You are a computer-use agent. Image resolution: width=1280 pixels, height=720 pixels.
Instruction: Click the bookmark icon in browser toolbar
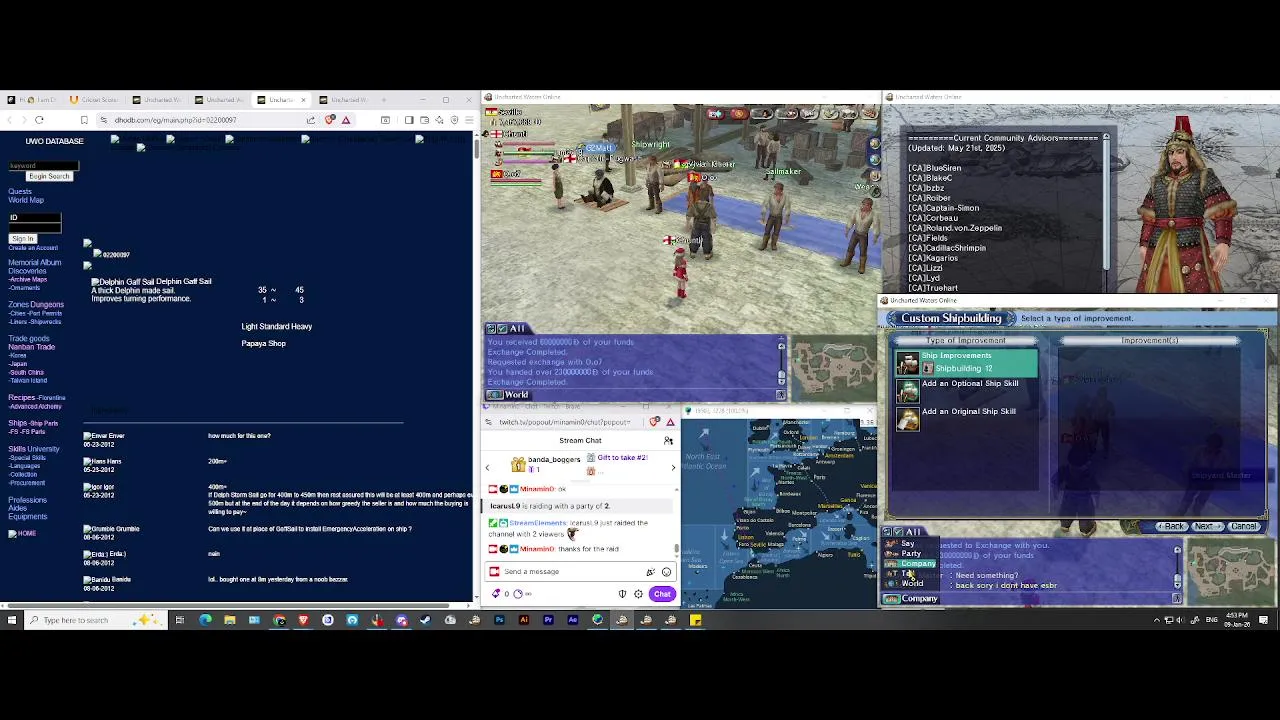click(x=84, y=120)
